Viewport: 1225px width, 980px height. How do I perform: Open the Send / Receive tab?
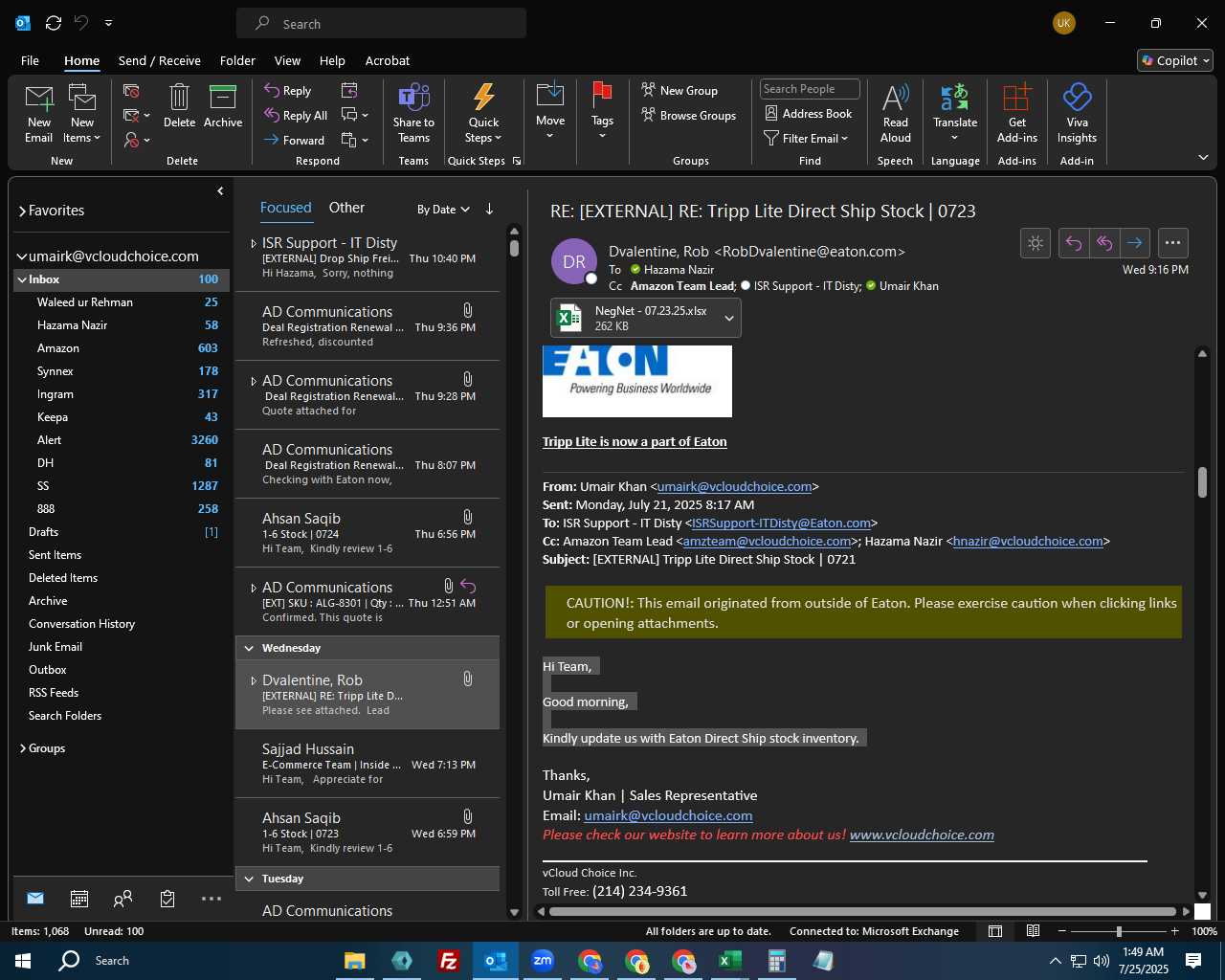[160, 60]
